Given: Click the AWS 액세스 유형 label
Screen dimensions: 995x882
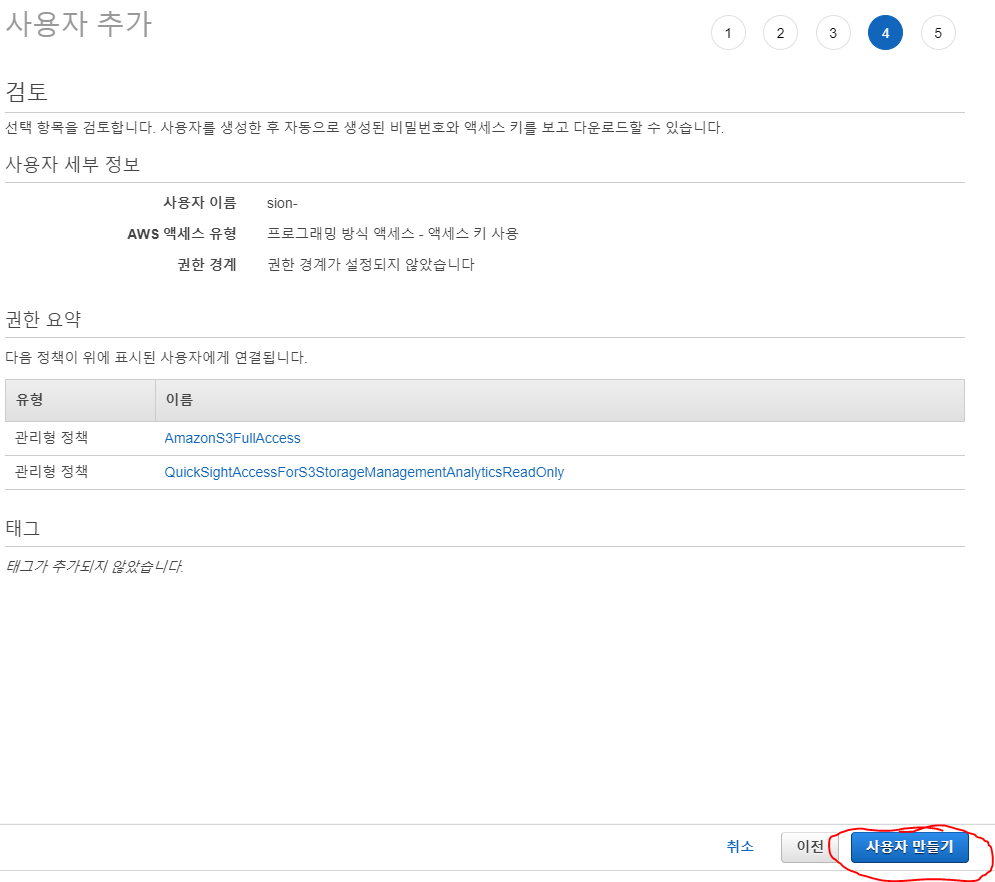Looking at the screenshot, I should click(x=181, y=234).
